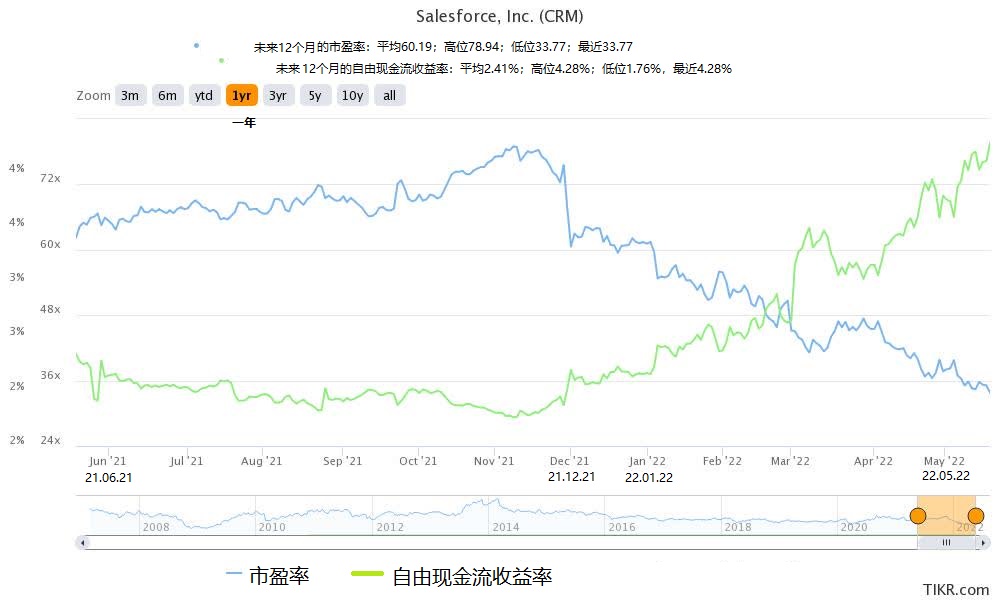Click the chart title Salesforce, Inc. (CRM)
The image size is (1000, 600).
coord(499,16)
